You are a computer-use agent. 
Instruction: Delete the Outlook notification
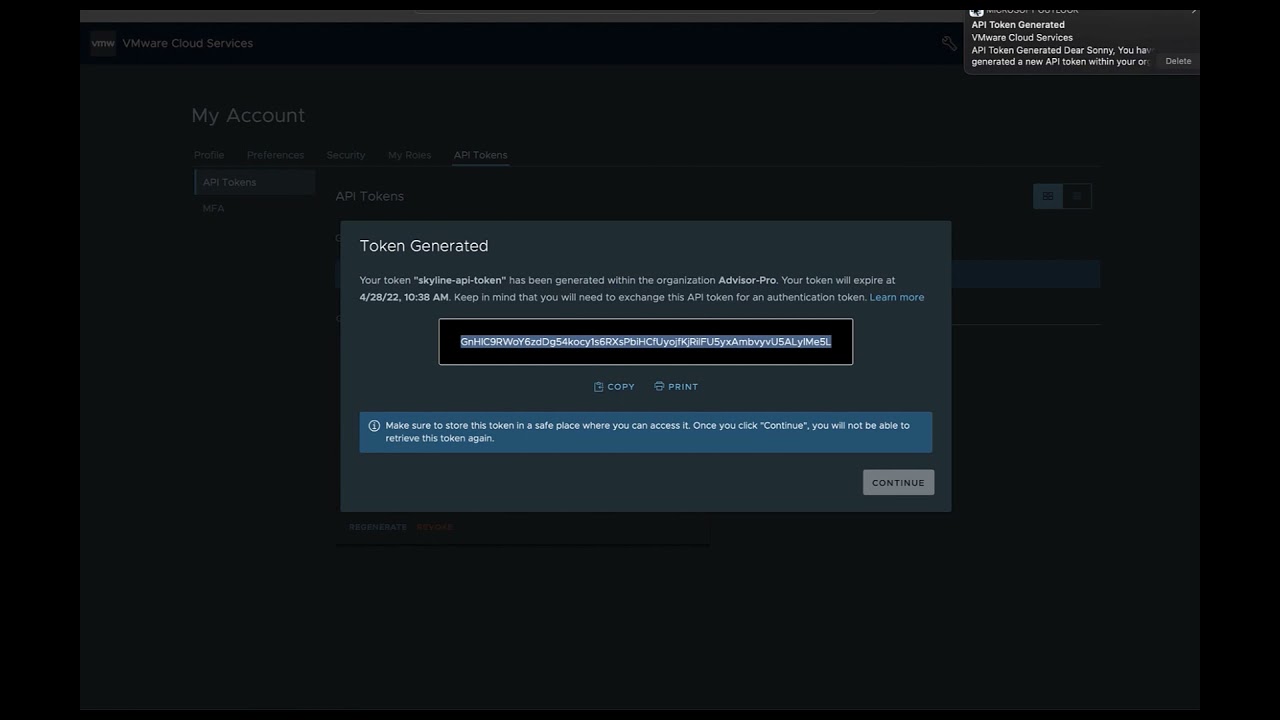(x=1178, y=61)
